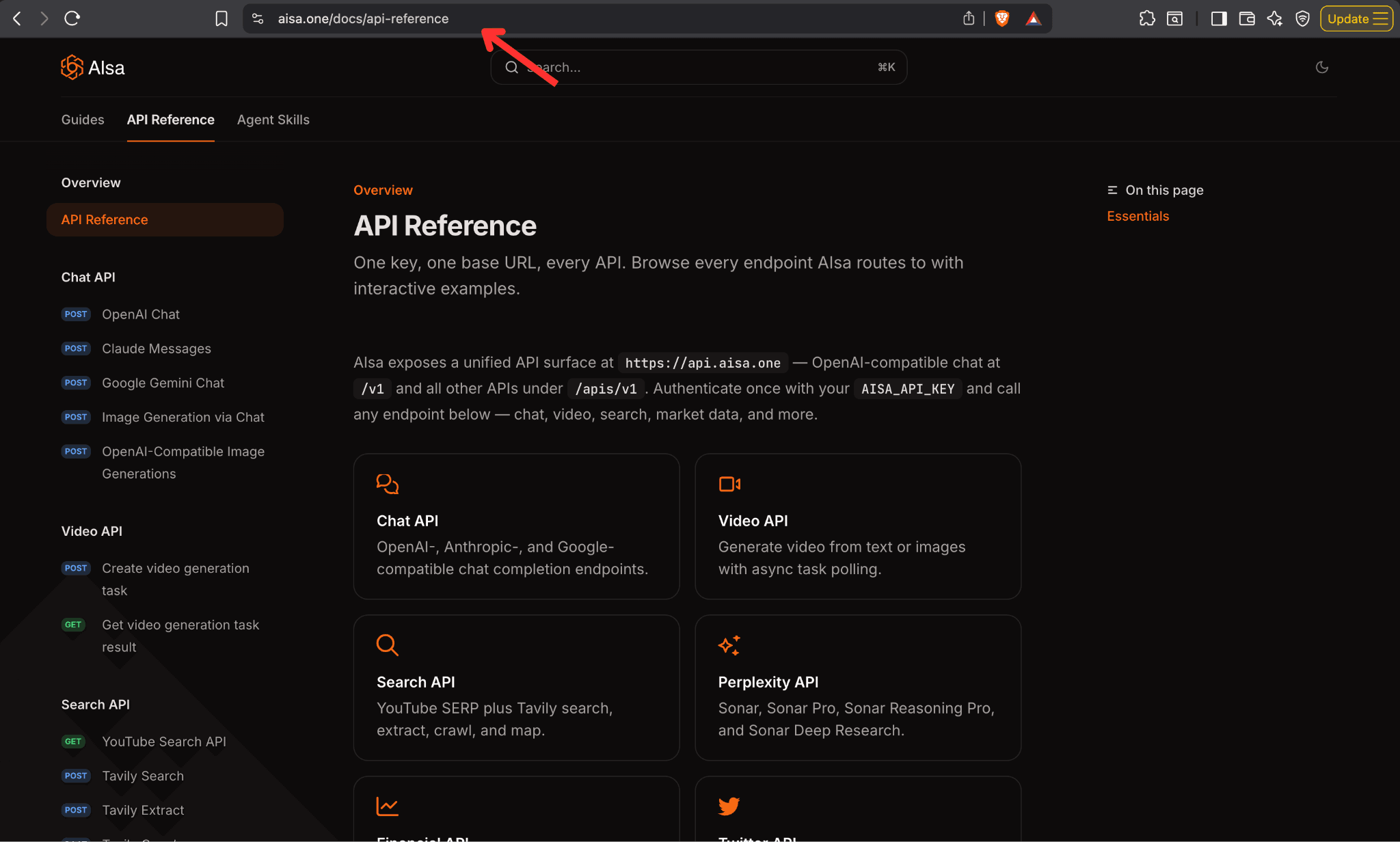Click the Search API sidebar section heading
This screenshot has height=842, width=1400.
pyautogui.click(x=96, y=705)
